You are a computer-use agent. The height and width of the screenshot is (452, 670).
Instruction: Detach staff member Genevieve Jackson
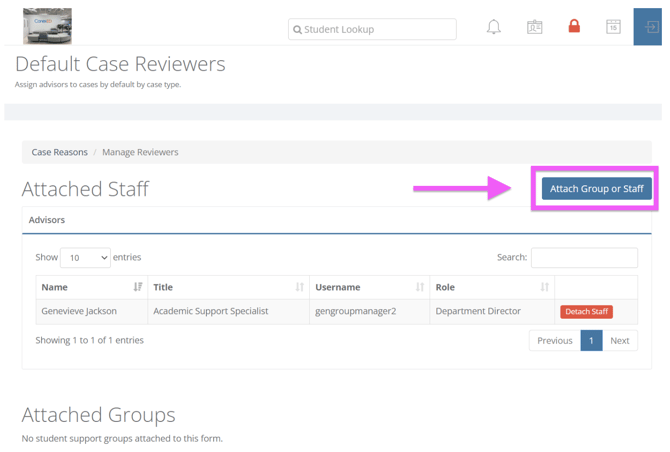pos(586,312)
